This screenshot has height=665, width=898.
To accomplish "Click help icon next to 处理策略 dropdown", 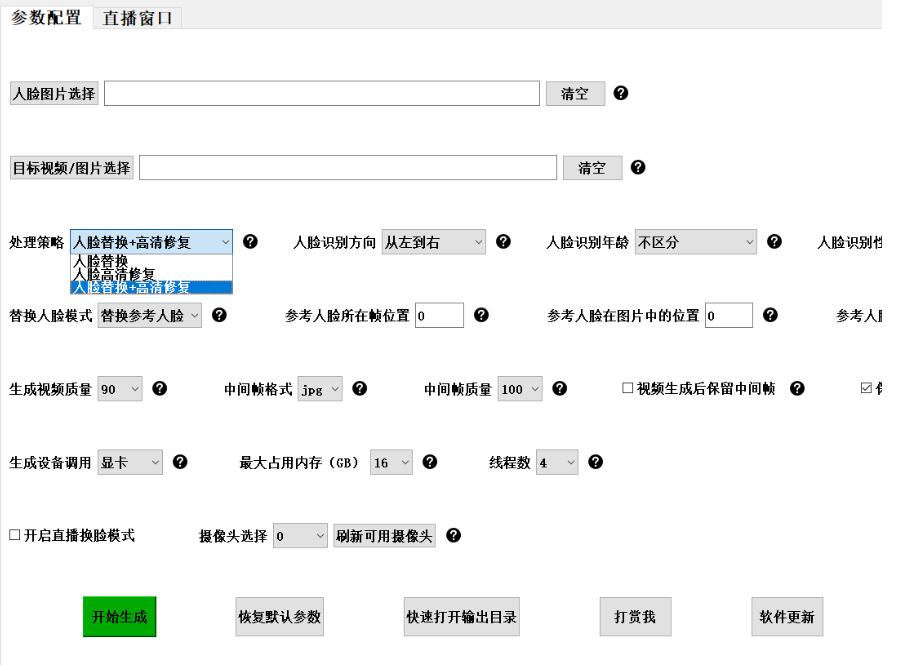I will [x=251, y=241].
